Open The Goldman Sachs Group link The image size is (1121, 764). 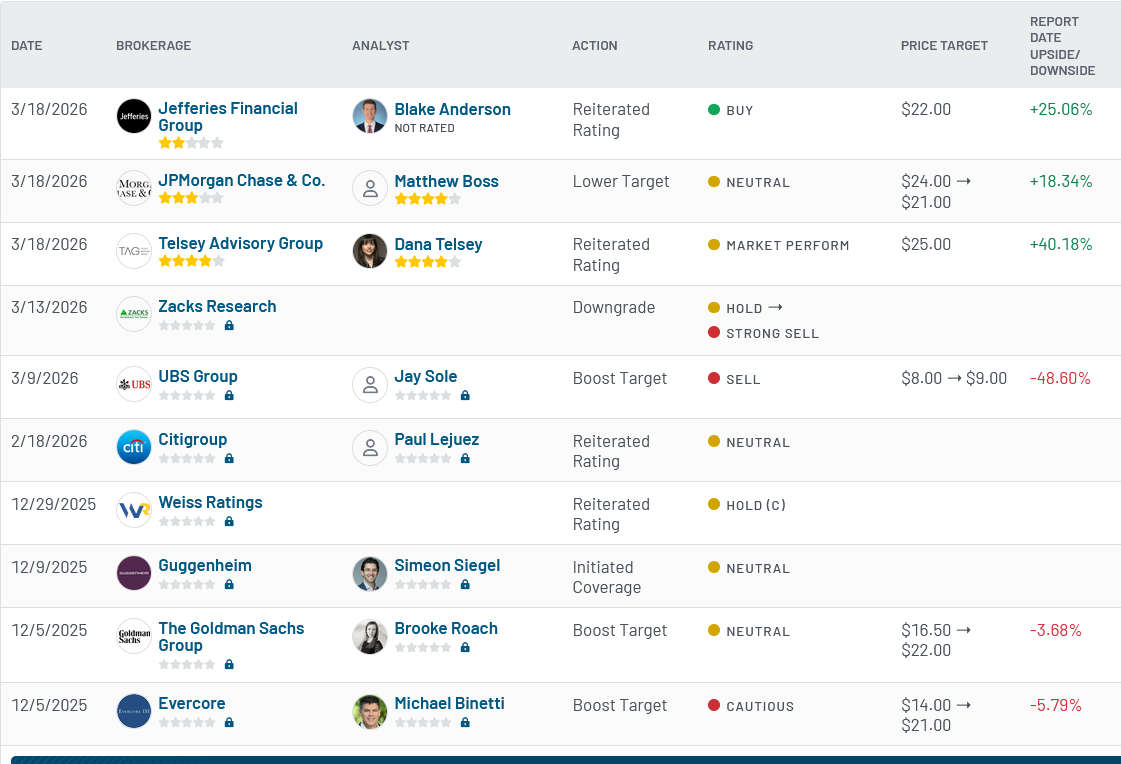[231, 636]
